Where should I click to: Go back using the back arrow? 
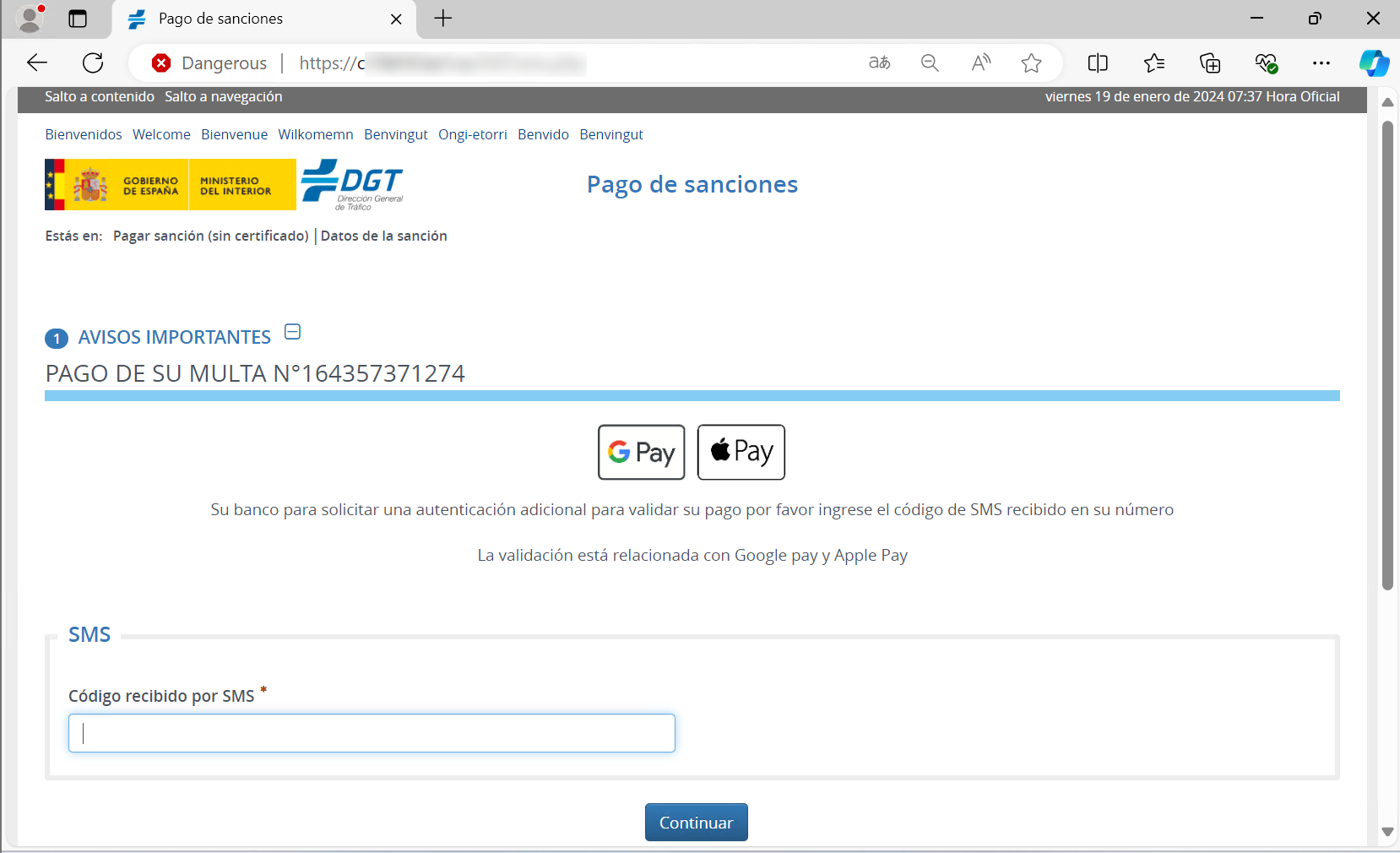point(37,62)
